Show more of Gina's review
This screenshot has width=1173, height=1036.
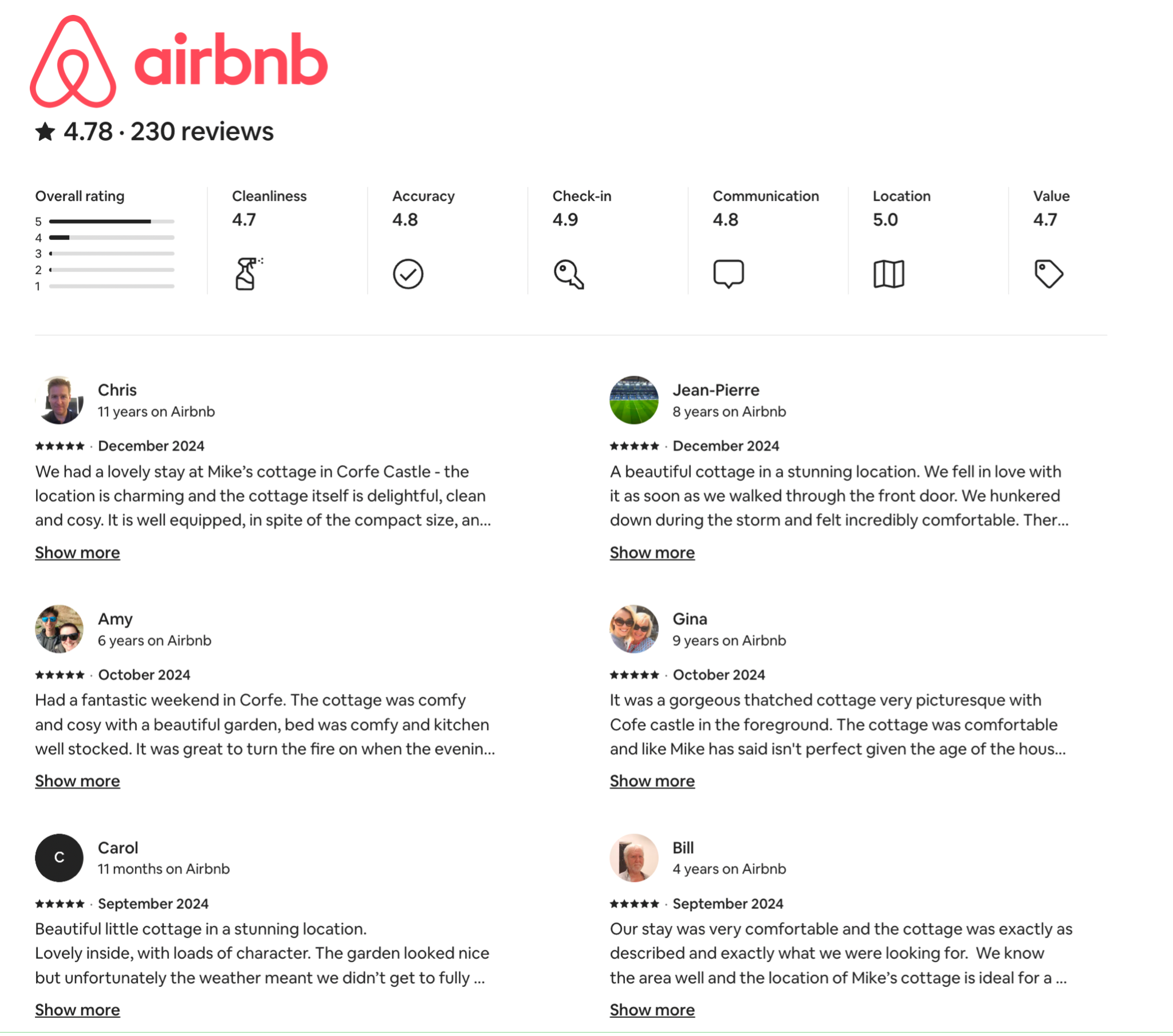click(652, 781)
